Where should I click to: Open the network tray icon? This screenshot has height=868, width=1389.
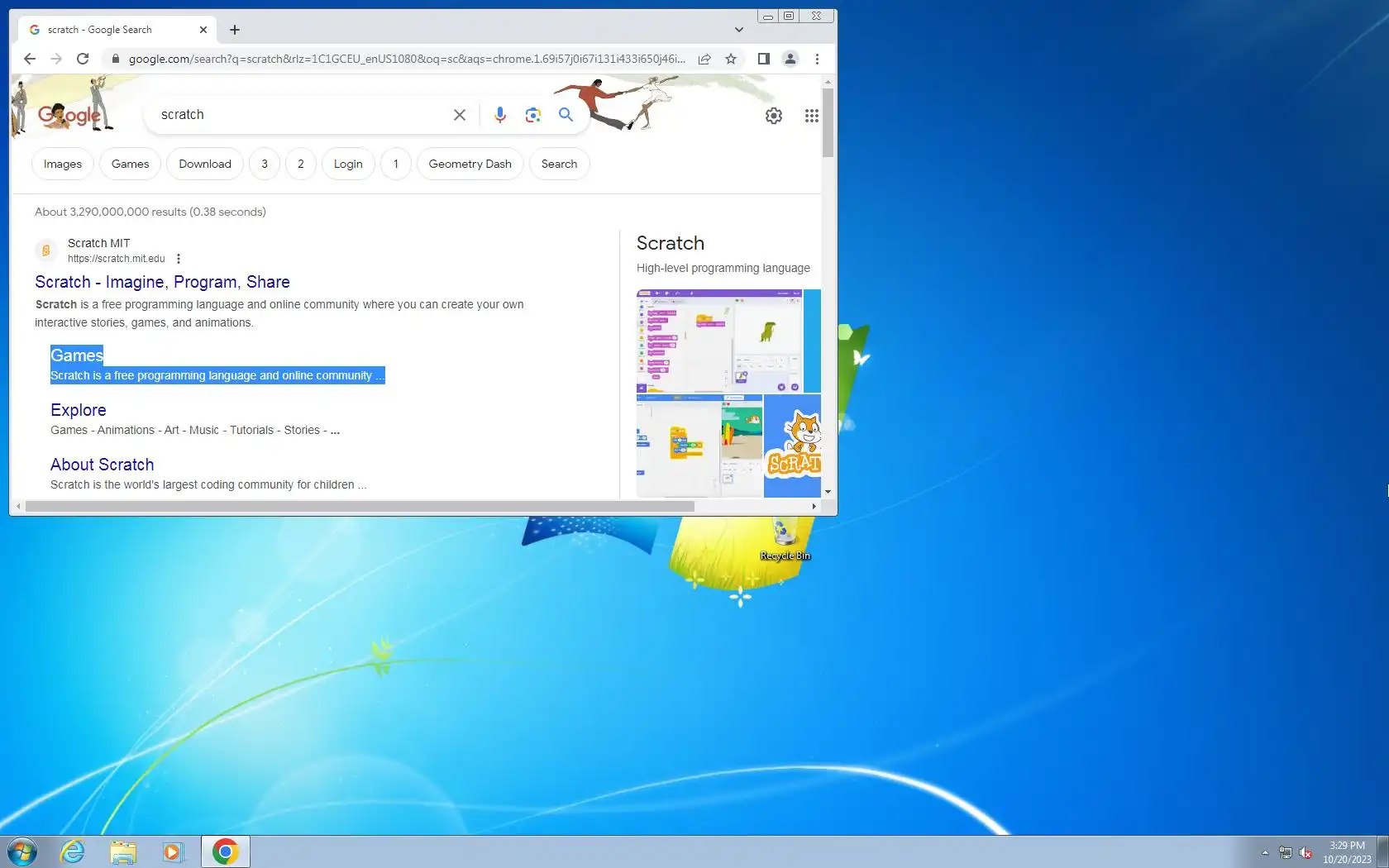coord(1286,852)
